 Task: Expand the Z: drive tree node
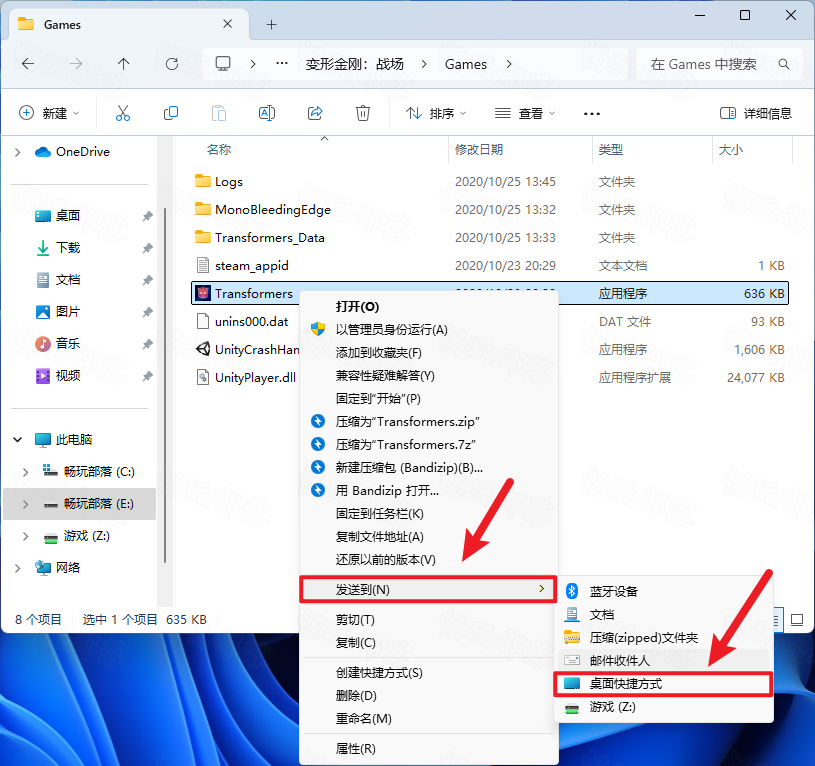(25, 536)
